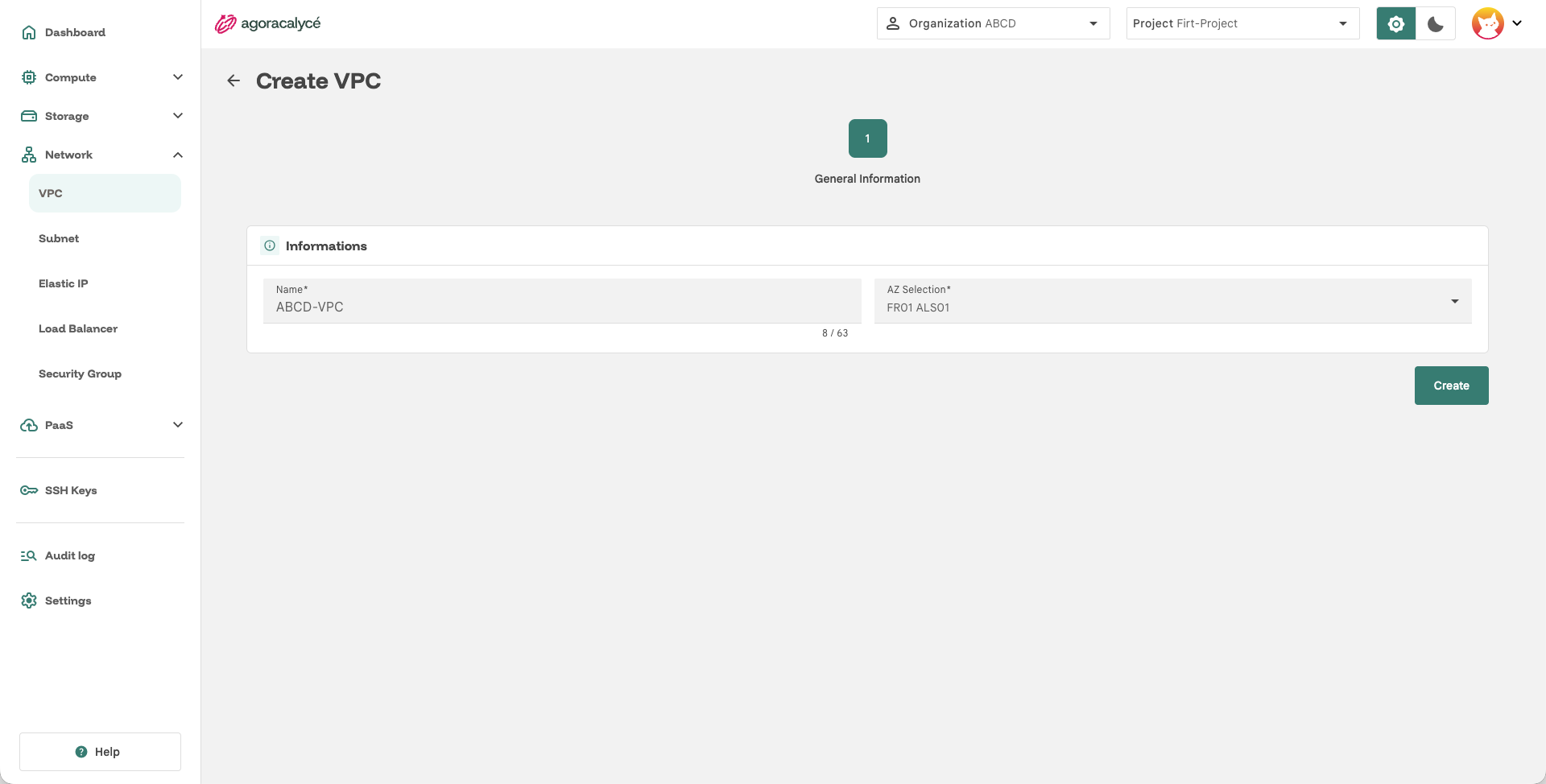This screenshot has height=784, width=1546.
Task: Open the user avatar menu
Action: click(x=1488, y=23)
